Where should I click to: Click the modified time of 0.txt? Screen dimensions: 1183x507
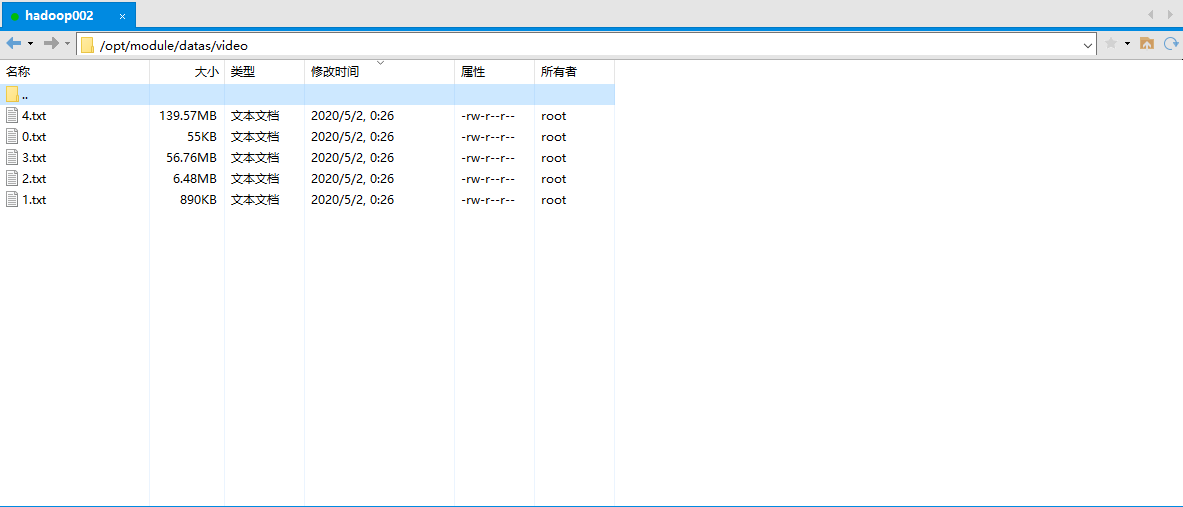352,137
